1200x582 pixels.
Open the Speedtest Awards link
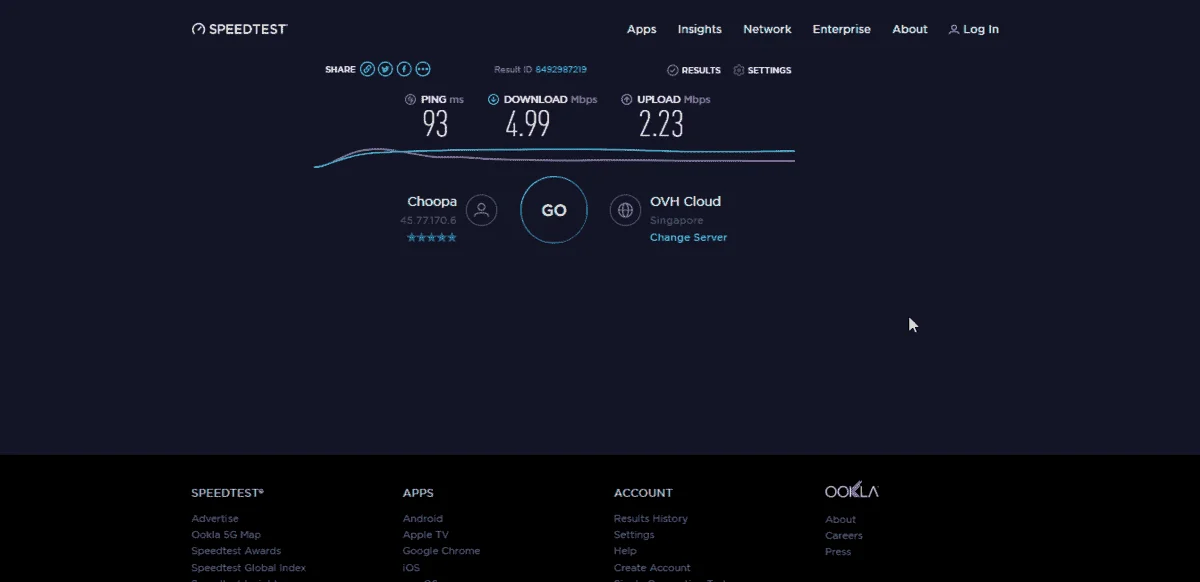(x=236, y=551)
